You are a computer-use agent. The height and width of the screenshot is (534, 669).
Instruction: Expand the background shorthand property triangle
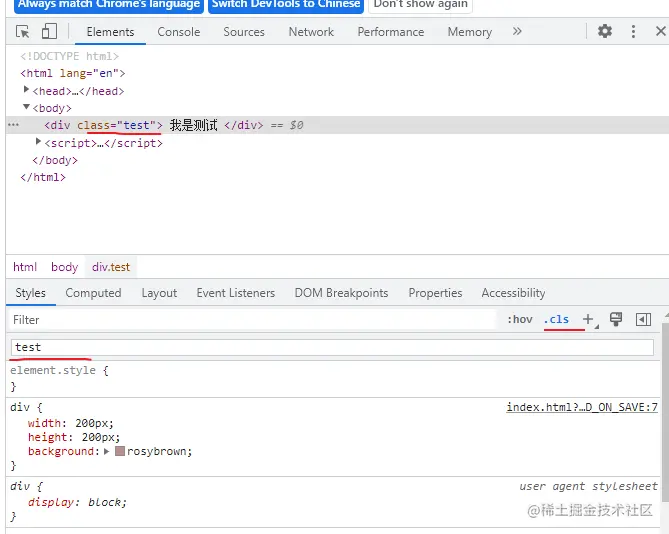click(107, 451)
